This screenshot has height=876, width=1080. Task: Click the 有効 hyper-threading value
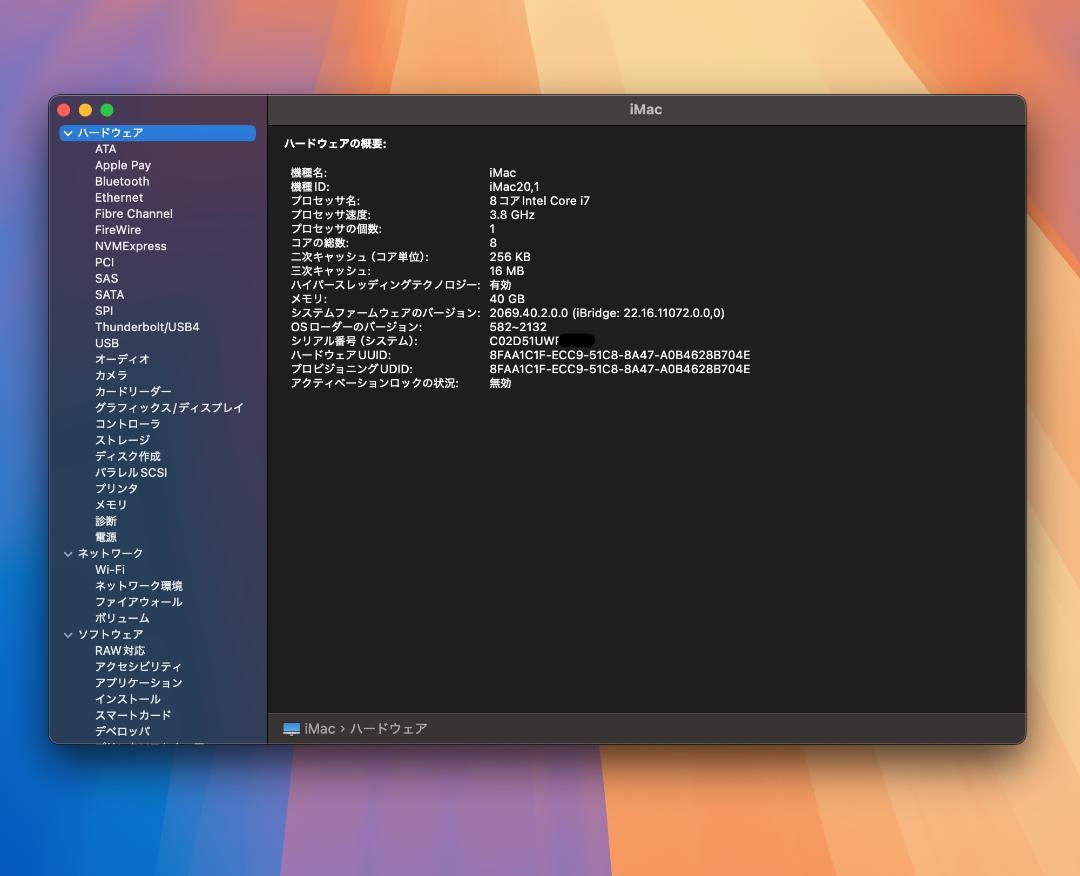click(500, 285)
